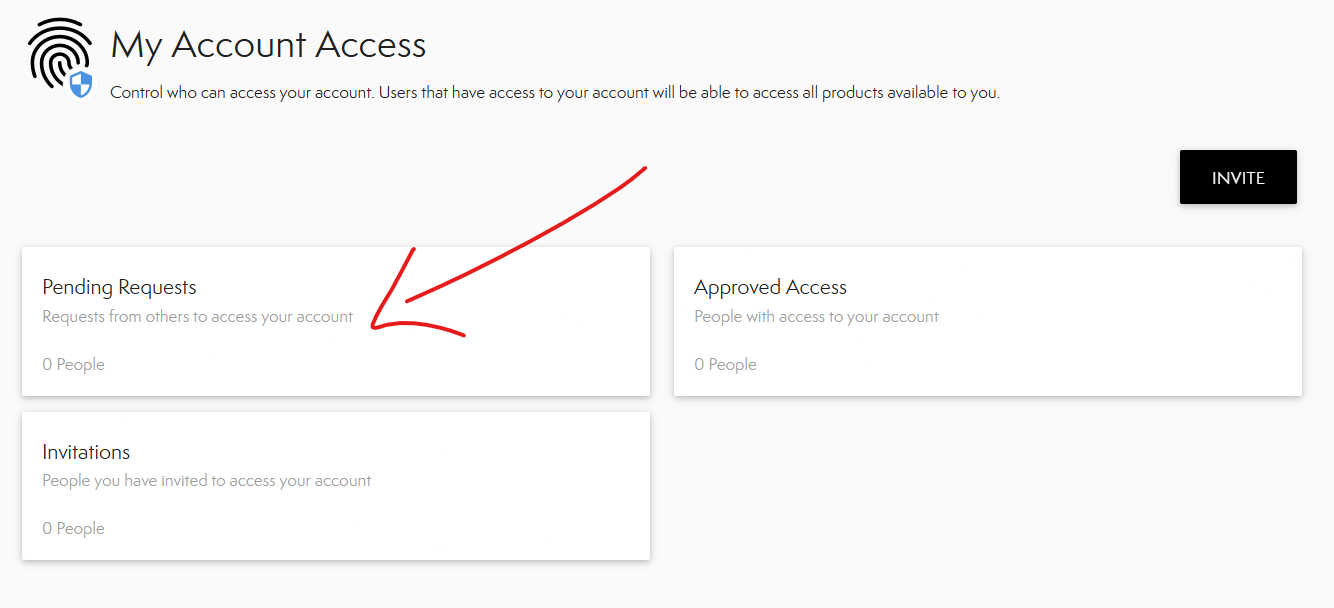Viewport: 1334px width, 608px height.
Task: Click "People you have invited" description text
Action: [x=206, y=481]
